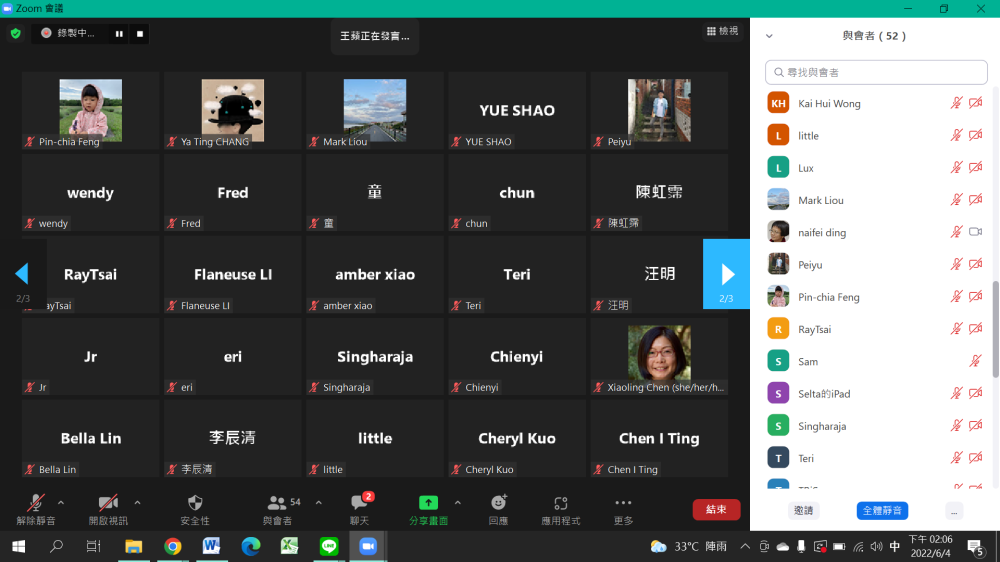
Task: Open Reactions (回應) emoji icon
Action: pyautogui.click(x=498, y=503)
